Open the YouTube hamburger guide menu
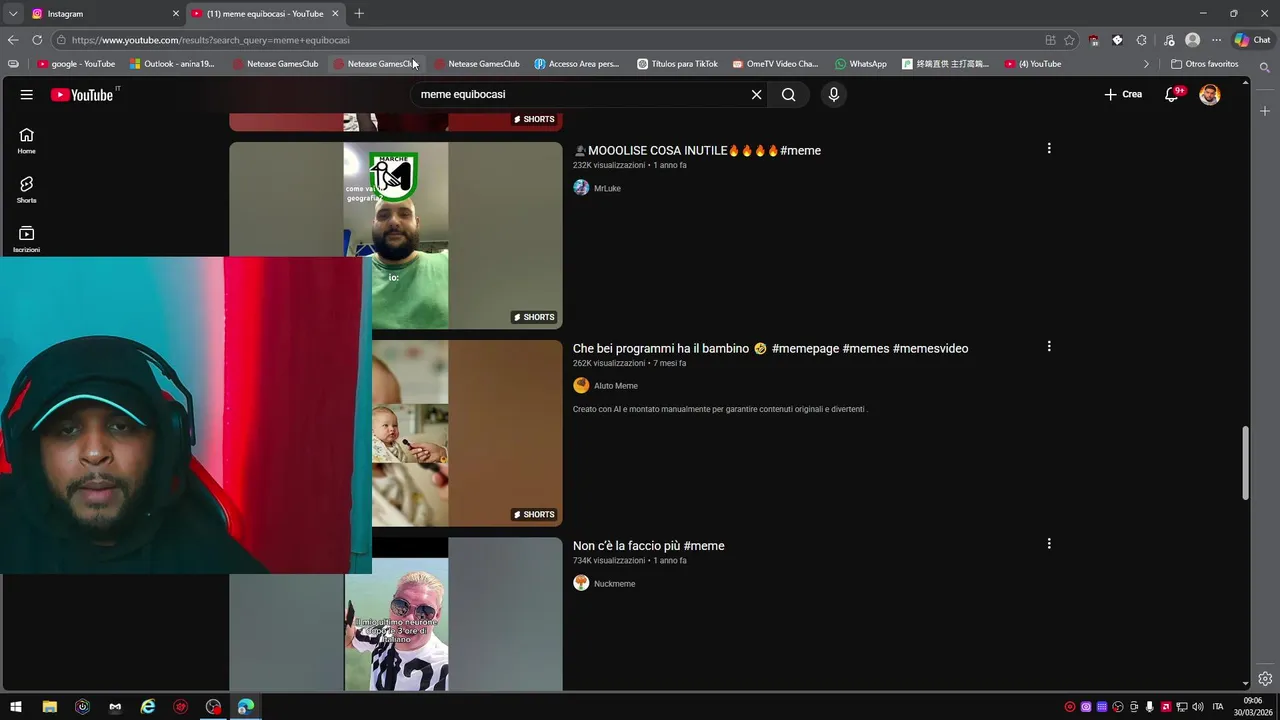This screenshot has height=720, width=1280. coord(27,94)
